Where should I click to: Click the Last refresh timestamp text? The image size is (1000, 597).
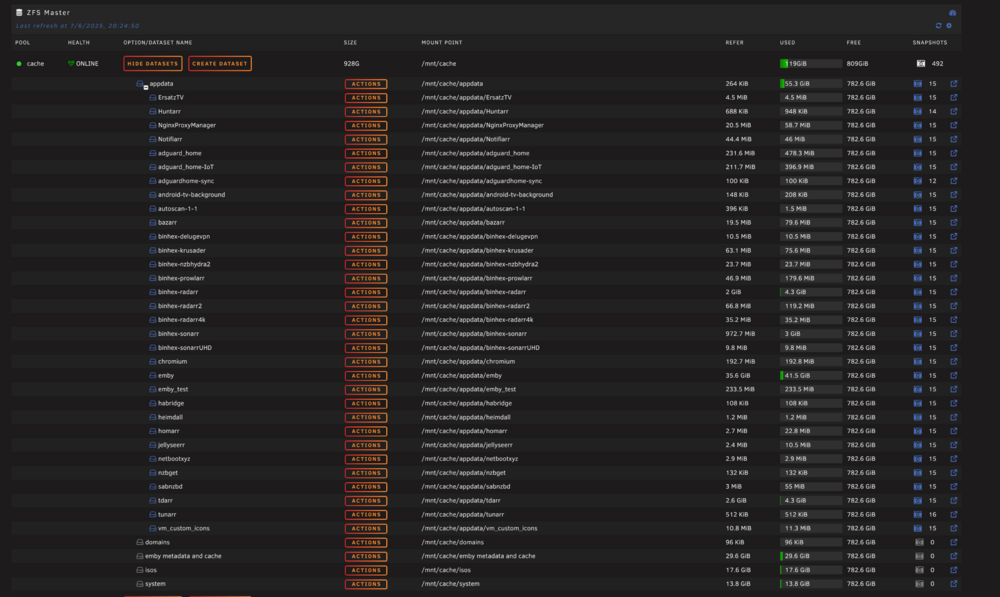77,26
